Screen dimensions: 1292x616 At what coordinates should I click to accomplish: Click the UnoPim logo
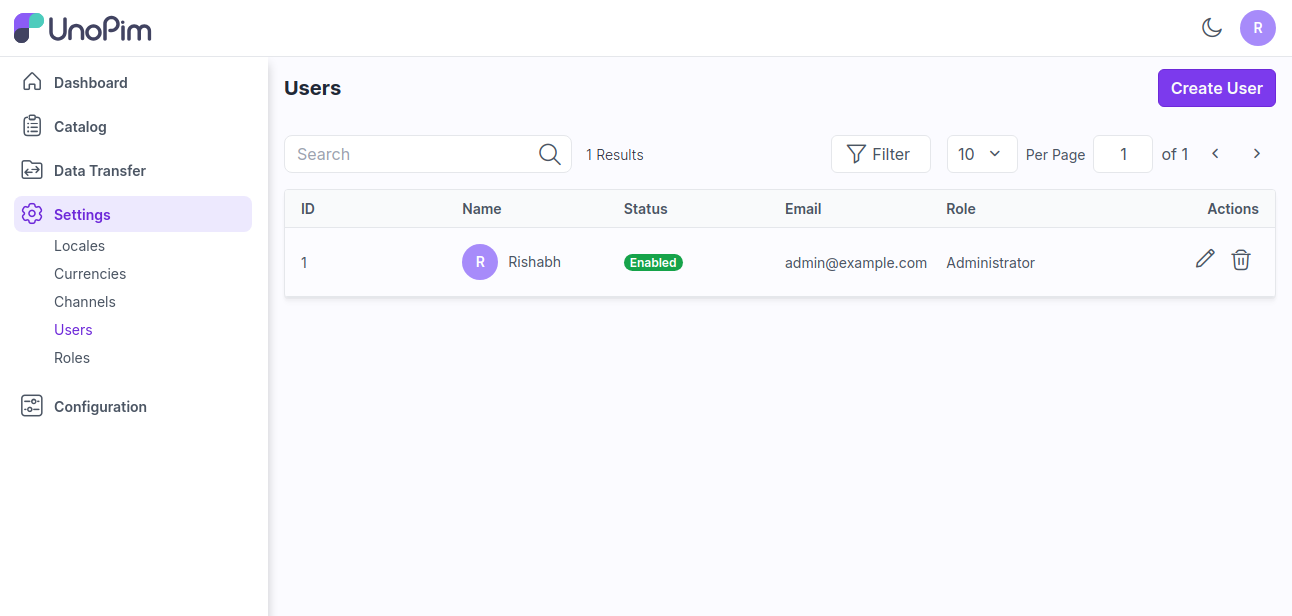[x=82, y=28]
